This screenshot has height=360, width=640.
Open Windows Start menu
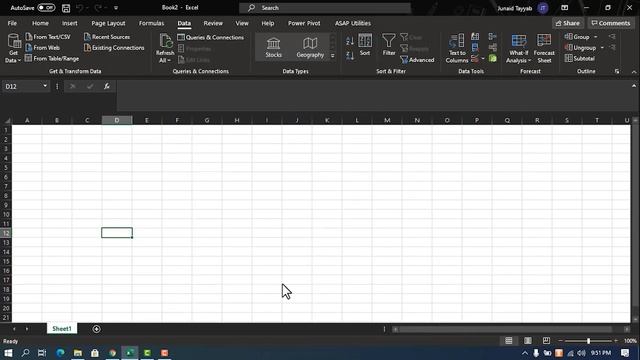[8, 353]
